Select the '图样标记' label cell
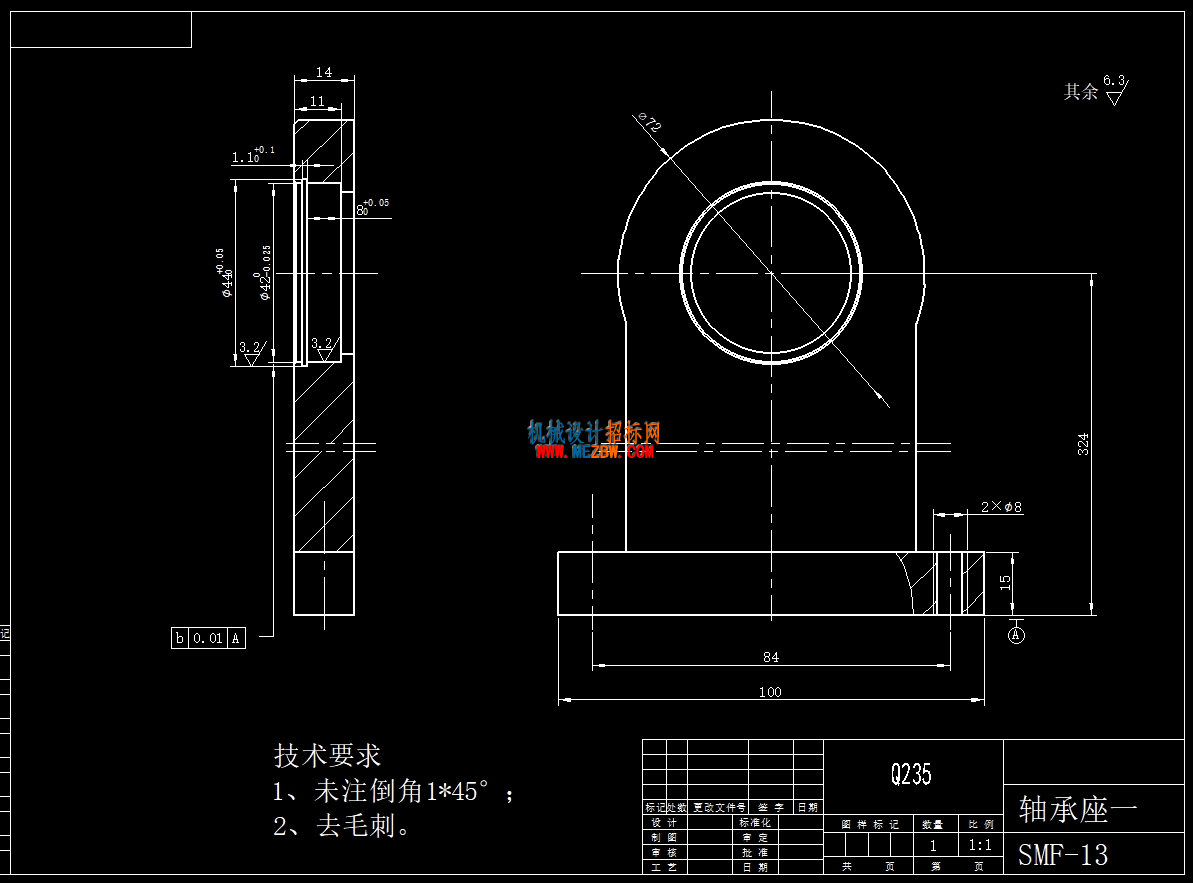The height and width of the screenshot is (883, 1193). (x=870, y=824)
